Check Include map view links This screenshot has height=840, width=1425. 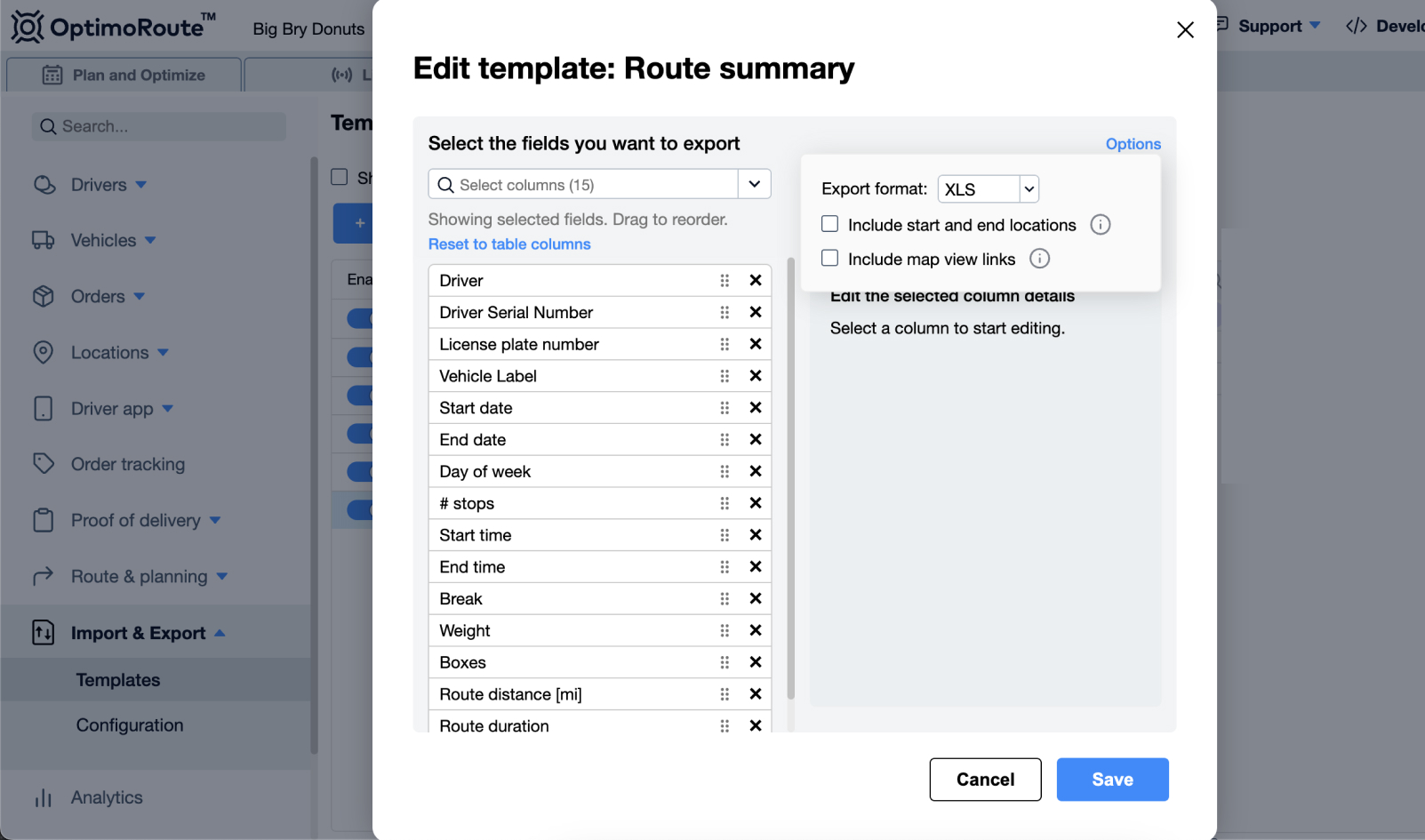[829, 258]
